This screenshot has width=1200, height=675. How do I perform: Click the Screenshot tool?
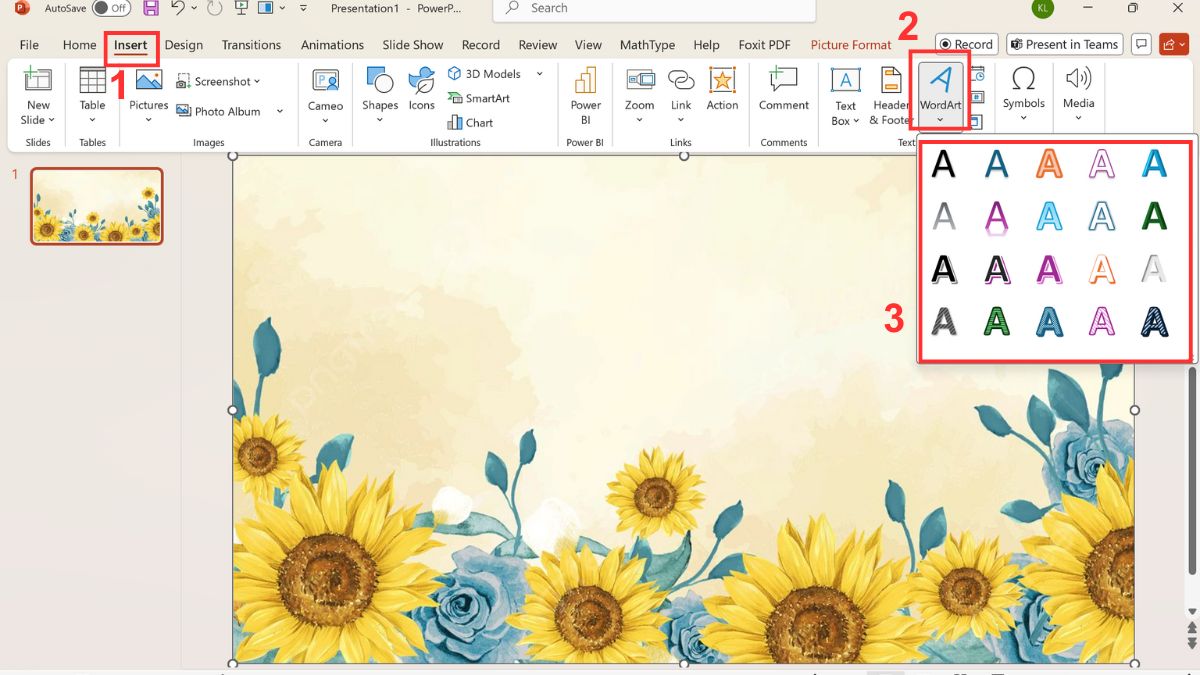(x=218, y=81)
